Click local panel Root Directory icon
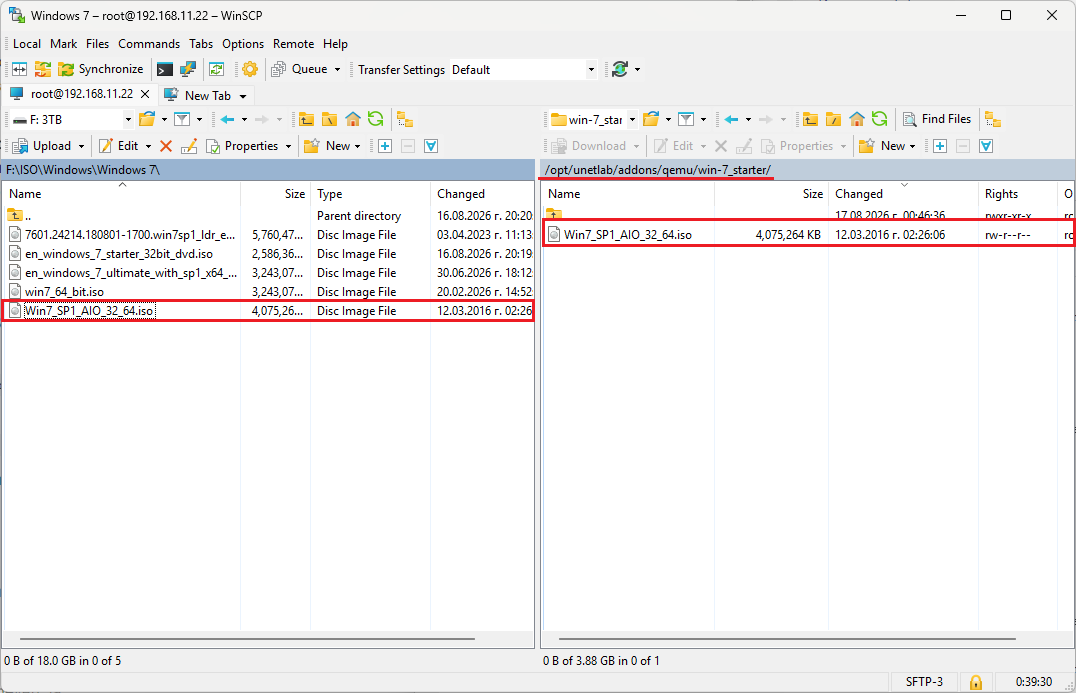Viewport: 1076px width, 693px height. click(x=329, y=119)
